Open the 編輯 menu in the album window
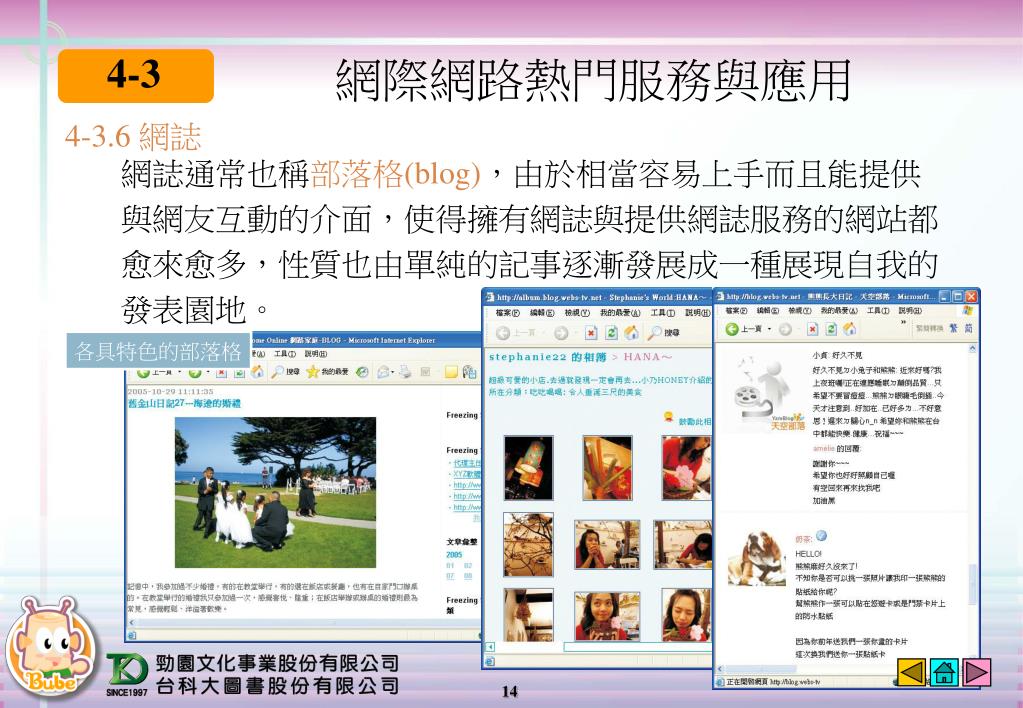Image resolution: width=1023 pixels, height=708 pixels. pos(542,313)
